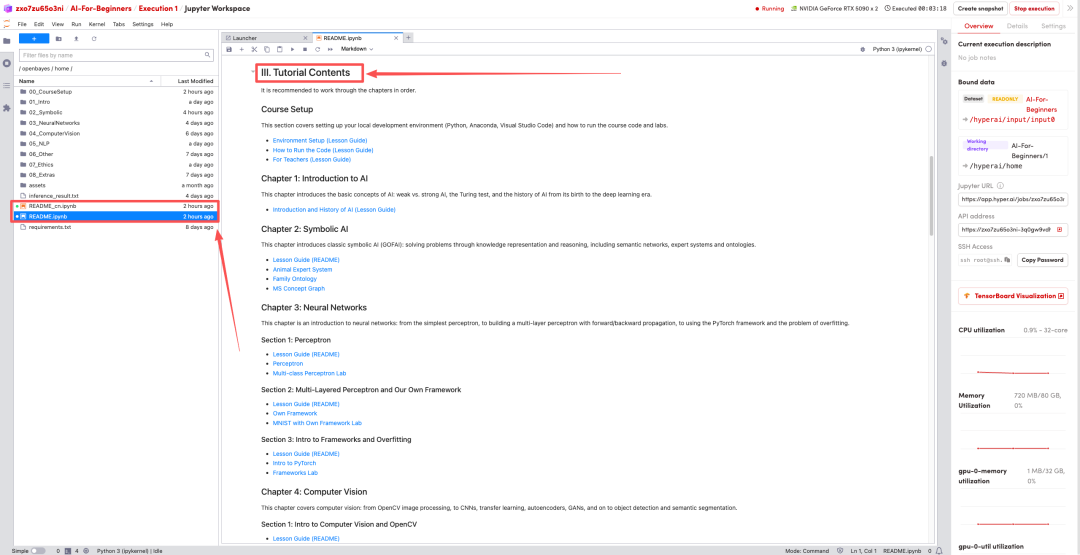
Task: Click the open icon beside API address
Action: 1059,229
